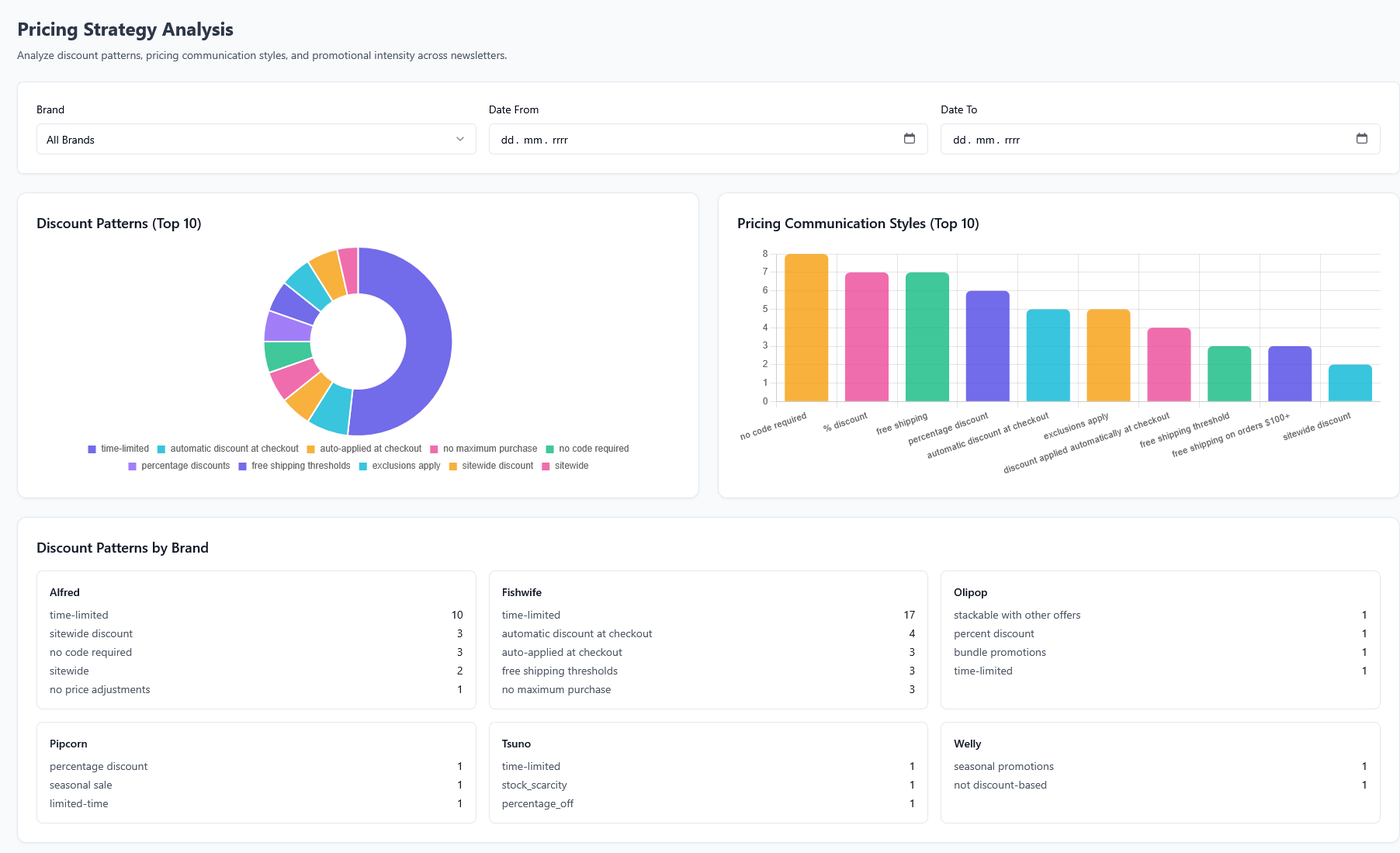Click the cyan 'automatic discount at checkout' bar
The image size is (1400, 853).
(1048, 355)
